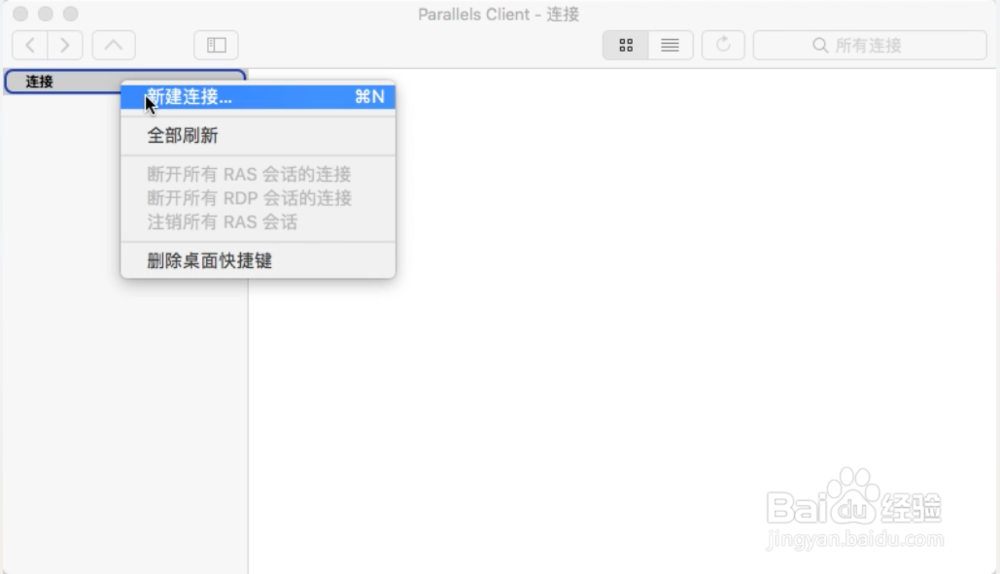Go forward with the right arrow

(65, 45)
